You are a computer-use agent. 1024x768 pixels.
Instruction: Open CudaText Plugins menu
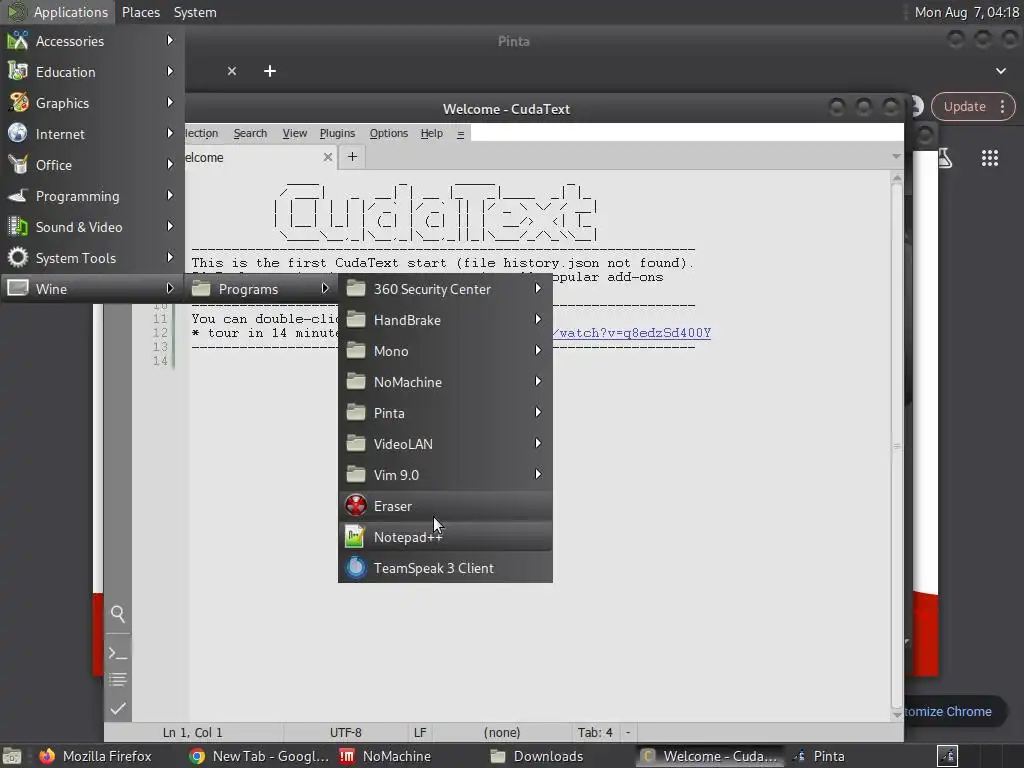click(x=337, y=133)
